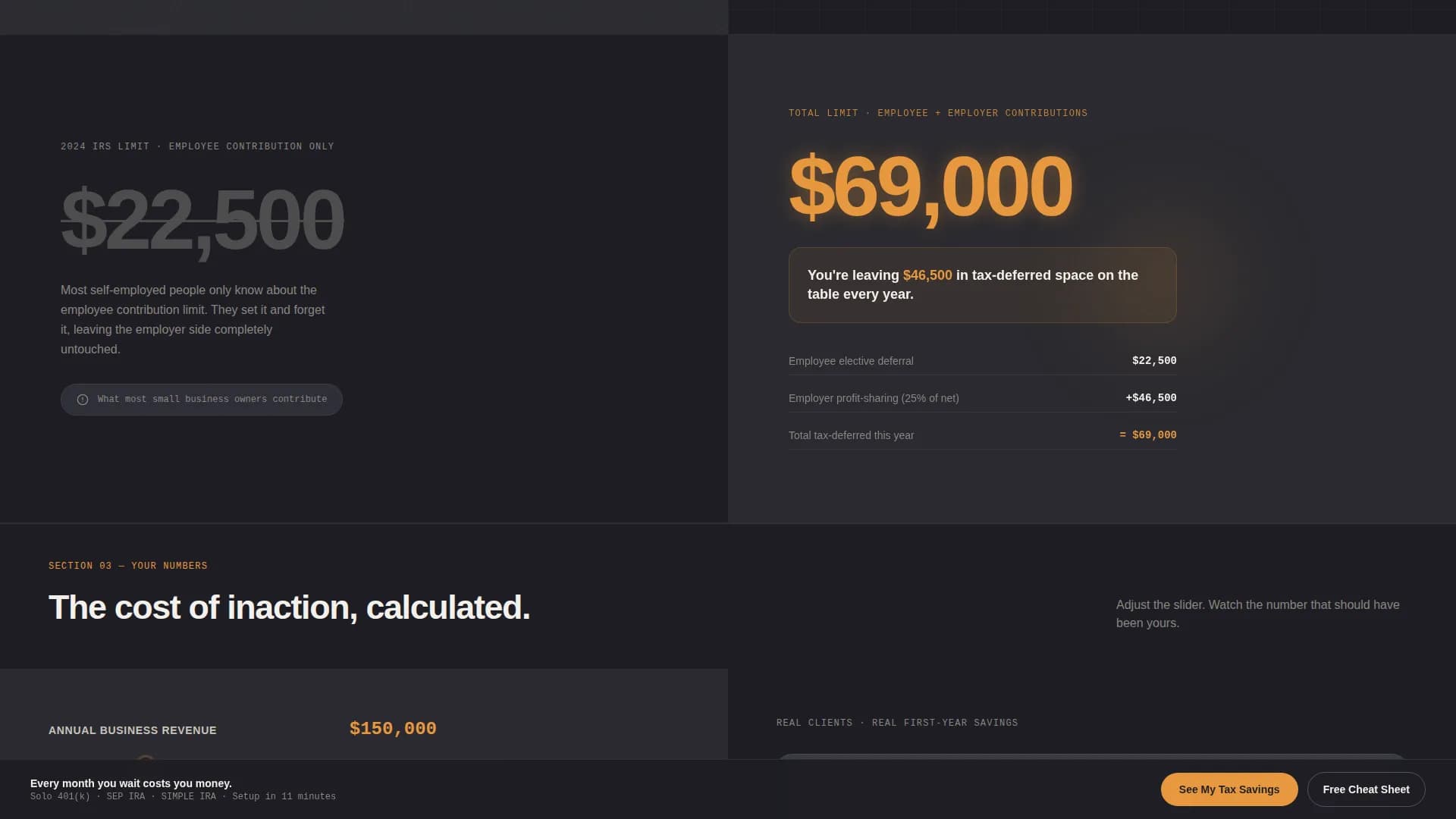Click the TOTAL LIMIT contributions heading
1456x819 pixels.
click(x=937, y=112)
